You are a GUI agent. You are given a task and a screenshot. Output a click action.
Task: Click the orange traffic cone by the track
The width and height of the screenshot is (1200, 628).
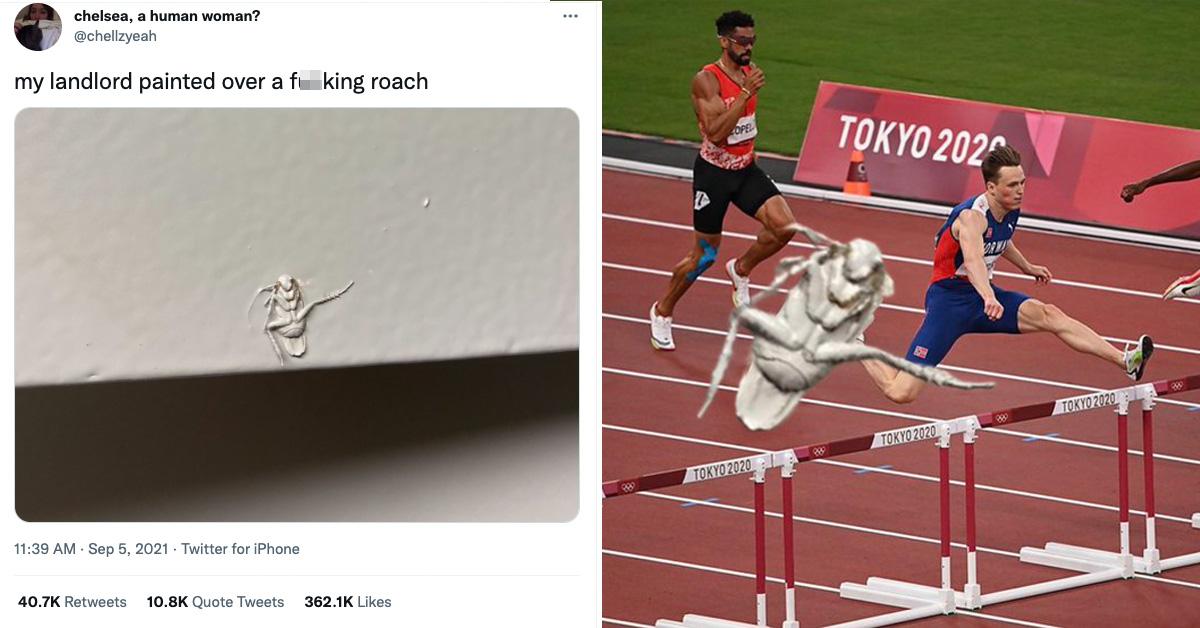[x=856, y=173]
